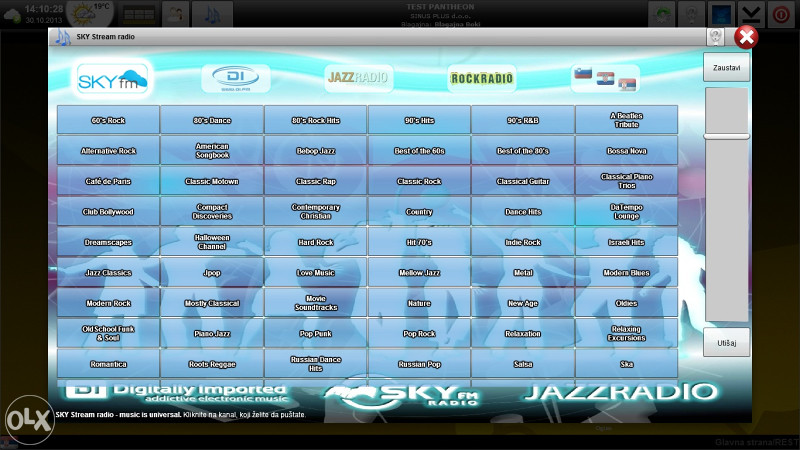Click the Utišaj mute button
The image size is (800, 450).
727,342
